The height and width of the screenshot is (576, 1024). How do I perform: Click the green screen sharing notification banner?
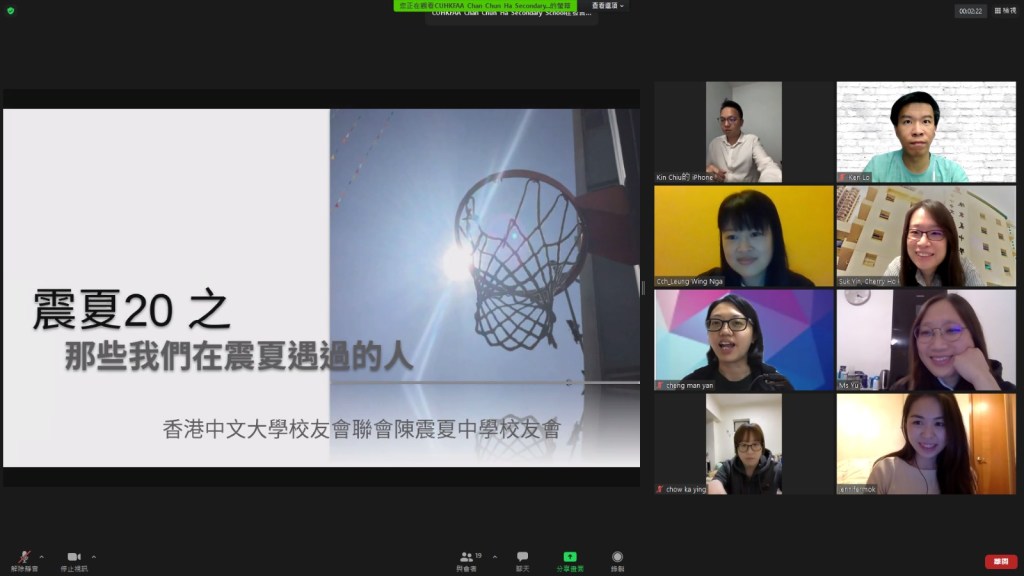pyautogui.click(x=484, y=6)
